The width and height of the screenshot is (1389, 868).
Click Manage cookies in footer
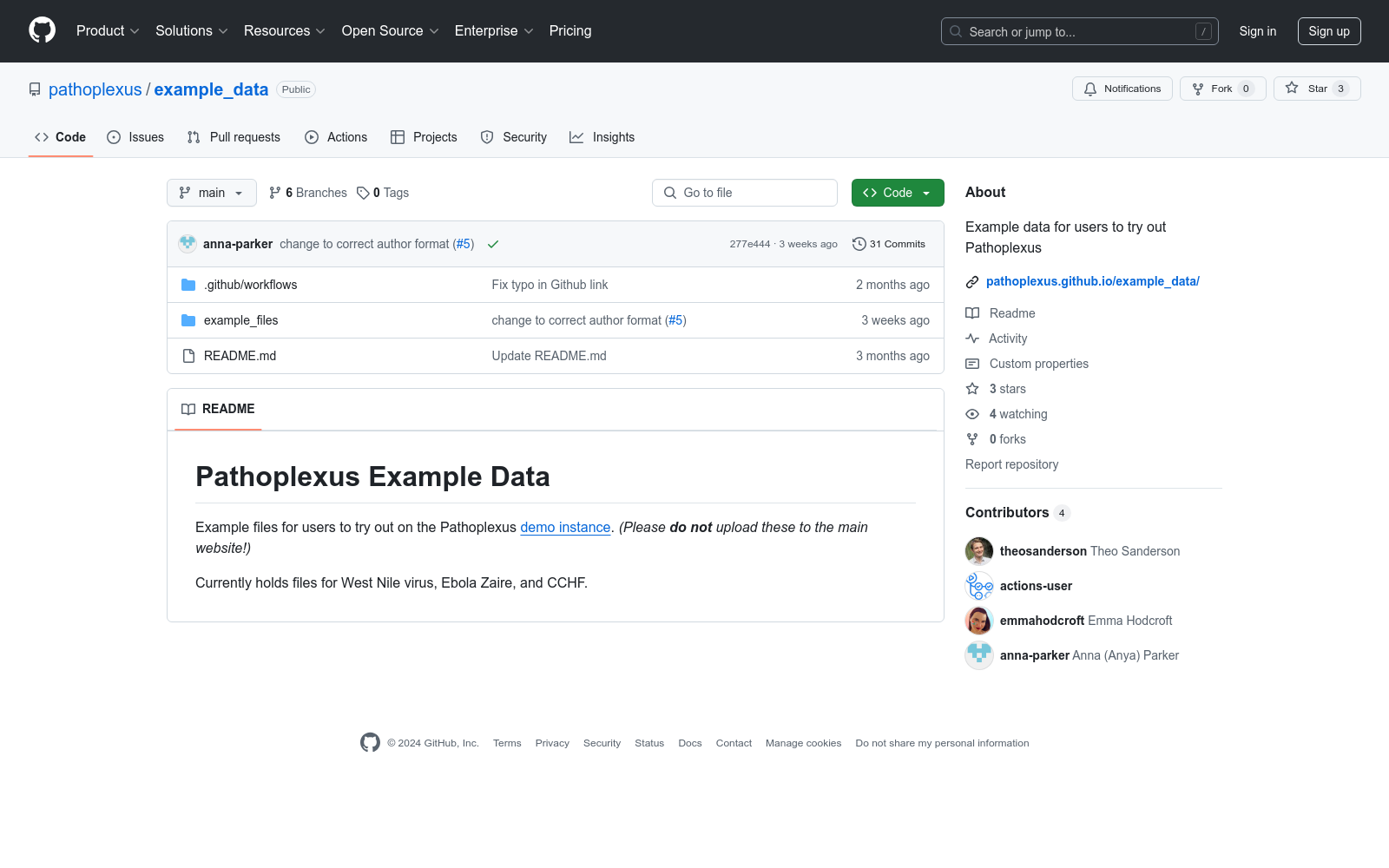(x=804, y=743)
